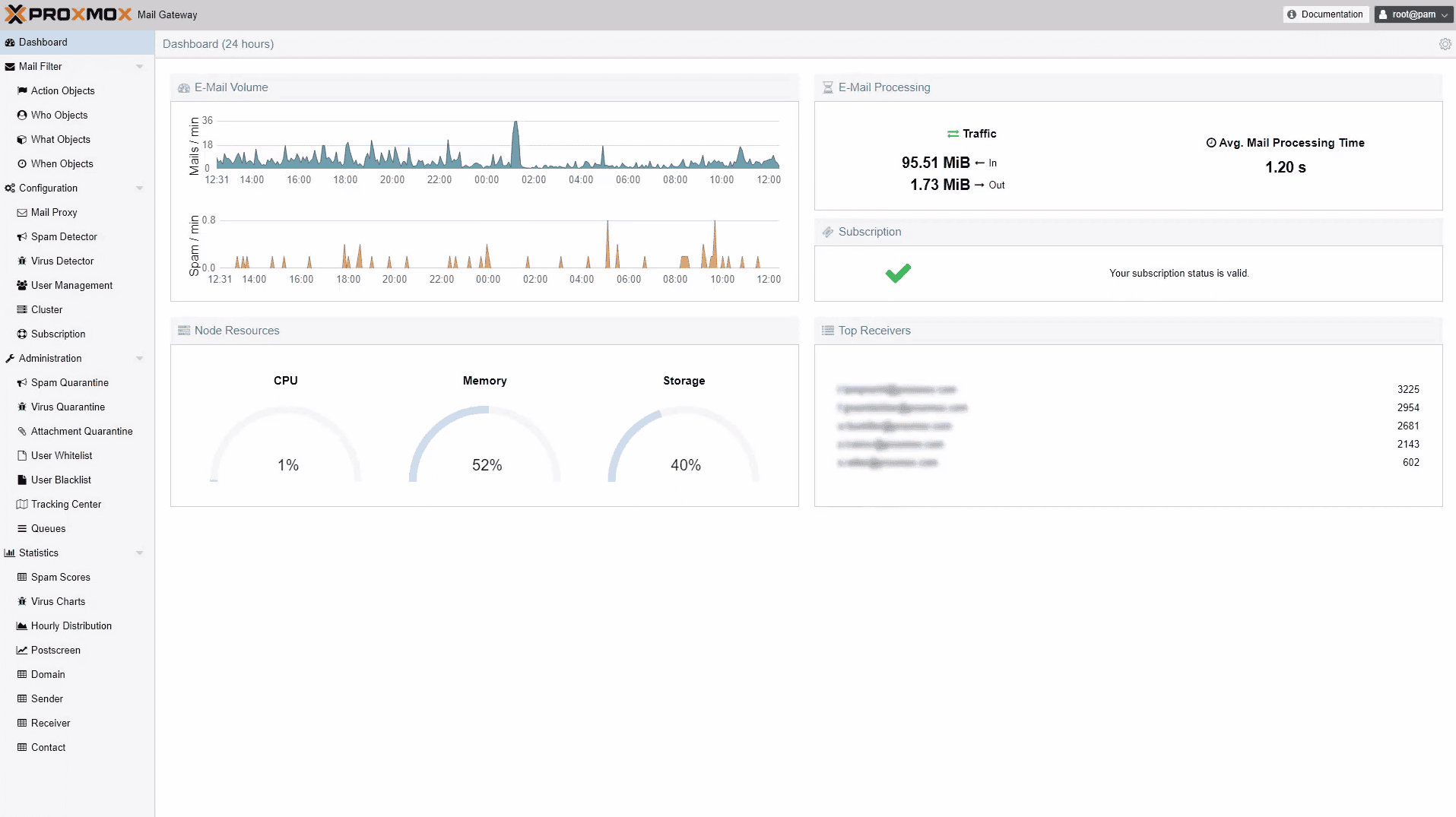This screenshot has width=1456, height=817.
Task: Click the Mails per minute chart
Action: (498, 144)
